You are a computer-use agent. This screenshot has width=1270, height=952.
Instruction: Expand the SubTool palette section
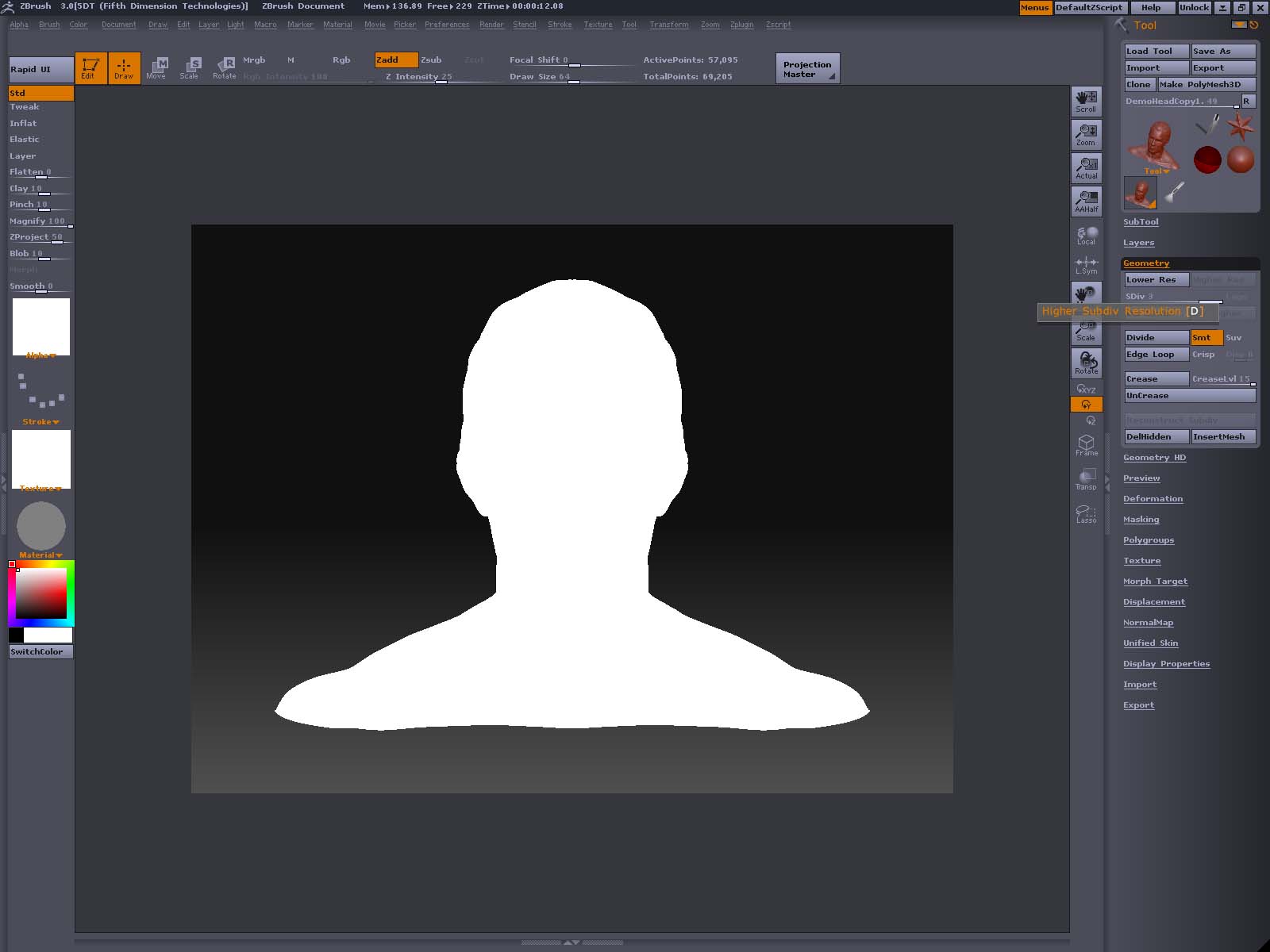click(x=1141, y=222)
